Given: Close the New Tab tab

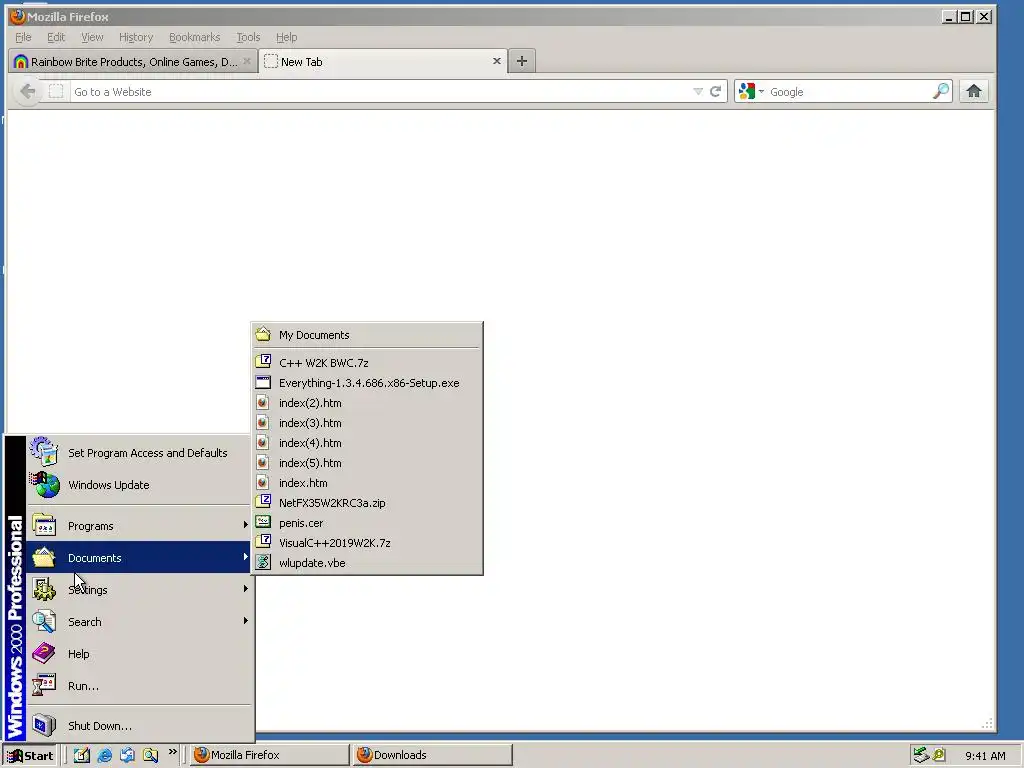Looking at the screenshot, I should [496, 61].
